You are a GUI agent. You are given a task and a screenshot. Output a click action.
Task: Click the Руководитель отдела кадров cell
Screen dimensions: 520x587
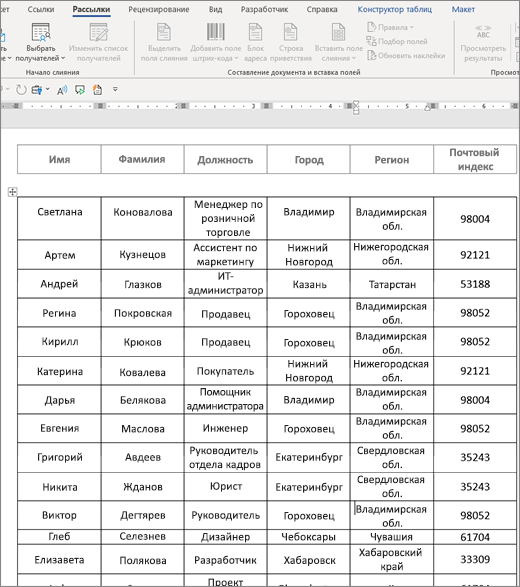coord(225,457)
